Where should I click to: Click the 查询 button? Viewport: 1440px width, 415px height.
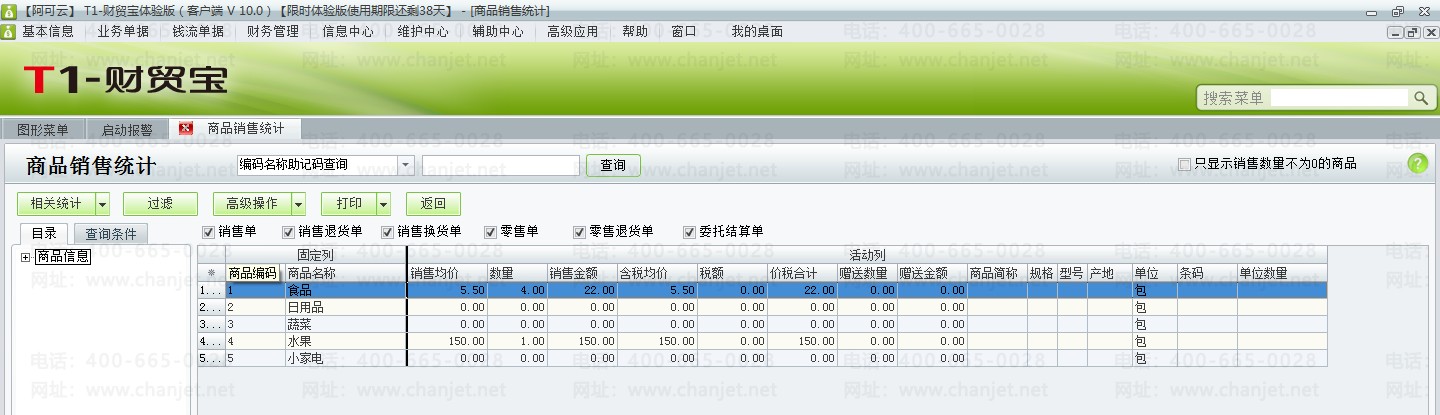pos(613,165)
